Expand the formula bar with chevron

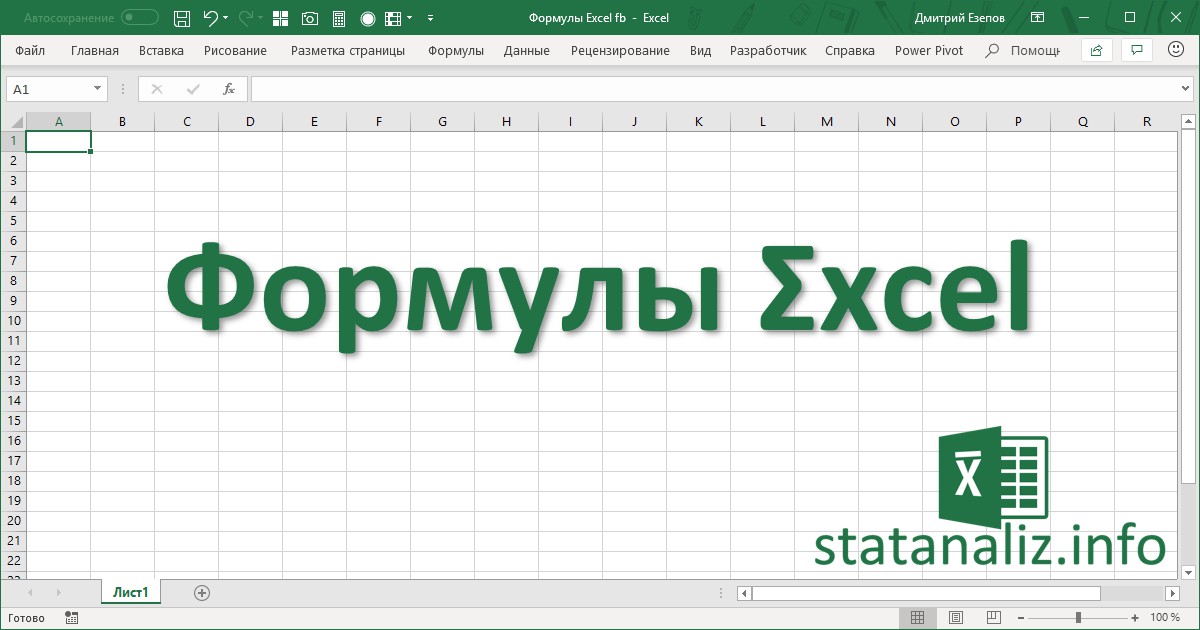[x=1186, y=89]
